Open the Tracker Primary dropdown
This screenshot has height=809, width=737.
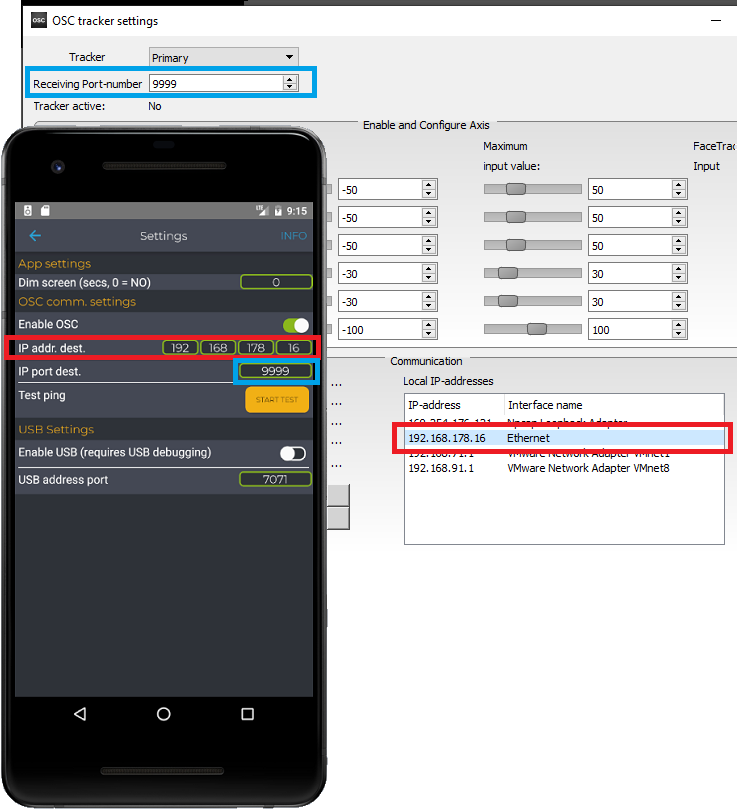click(223, 58)
